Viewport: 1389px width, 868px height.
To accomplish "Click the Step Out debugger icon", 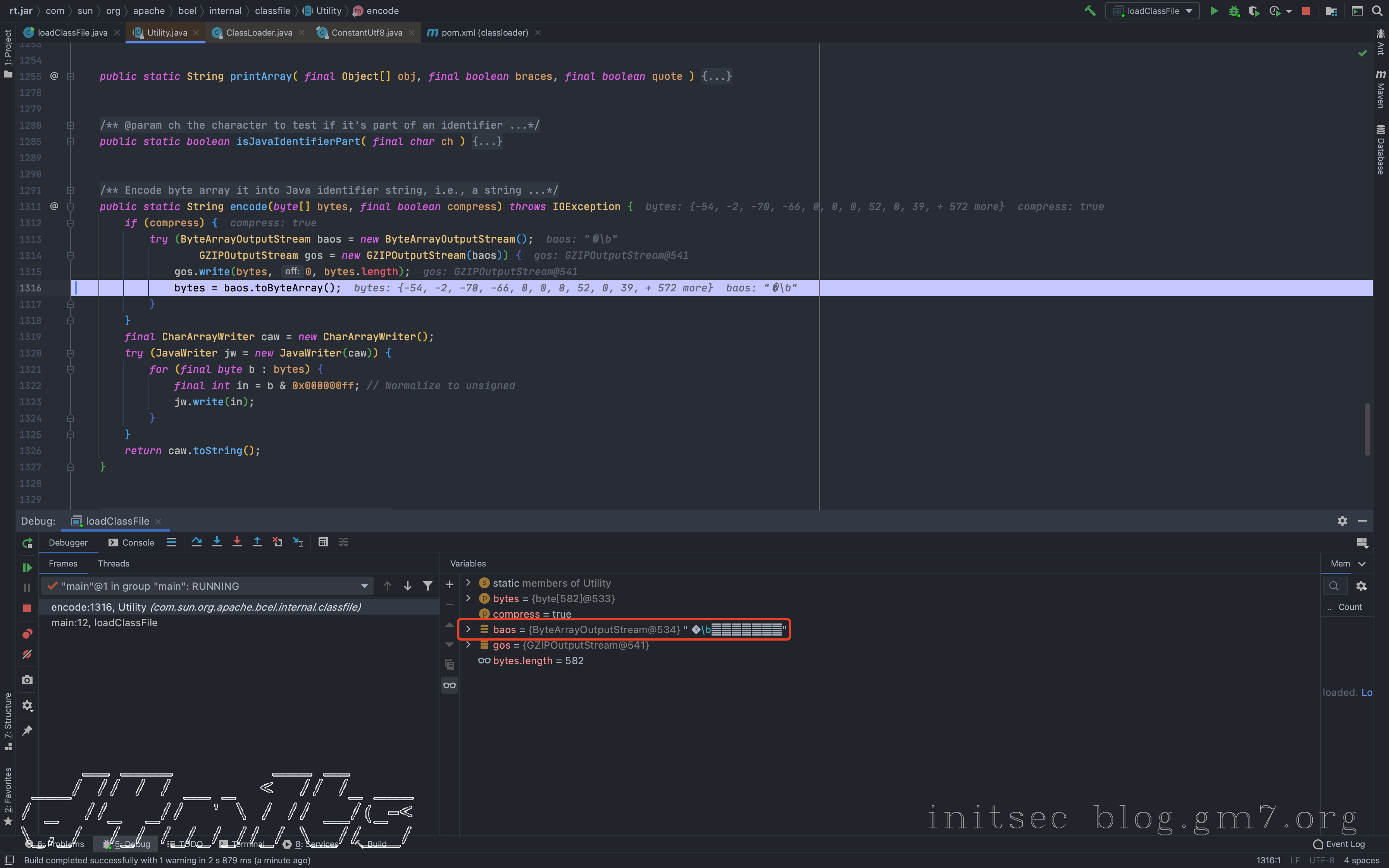I will coord(257,542).
